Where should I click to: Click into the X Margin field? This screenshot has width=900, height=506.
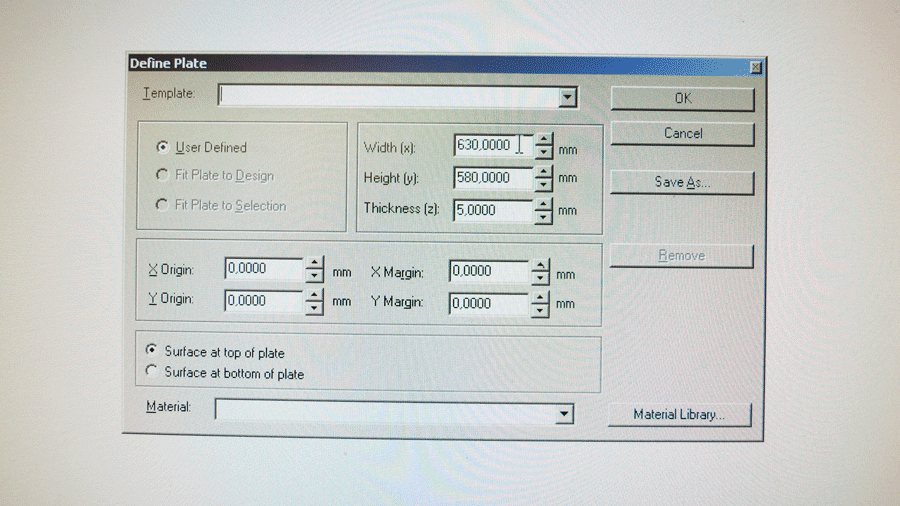(489, 271)
